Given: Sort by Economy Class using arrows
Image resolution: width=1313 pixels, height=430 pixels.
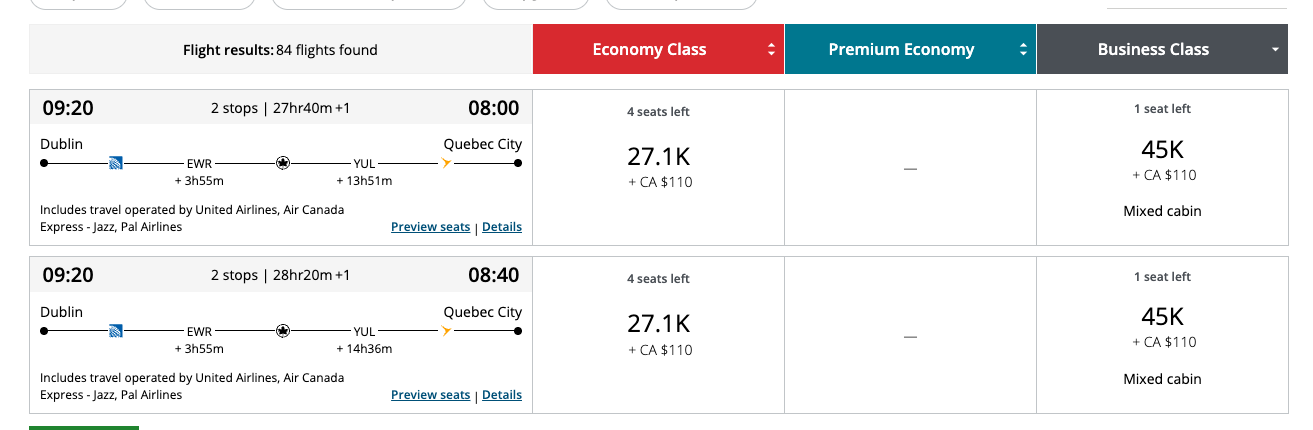Looking at the screenshot, I should 771,50.
